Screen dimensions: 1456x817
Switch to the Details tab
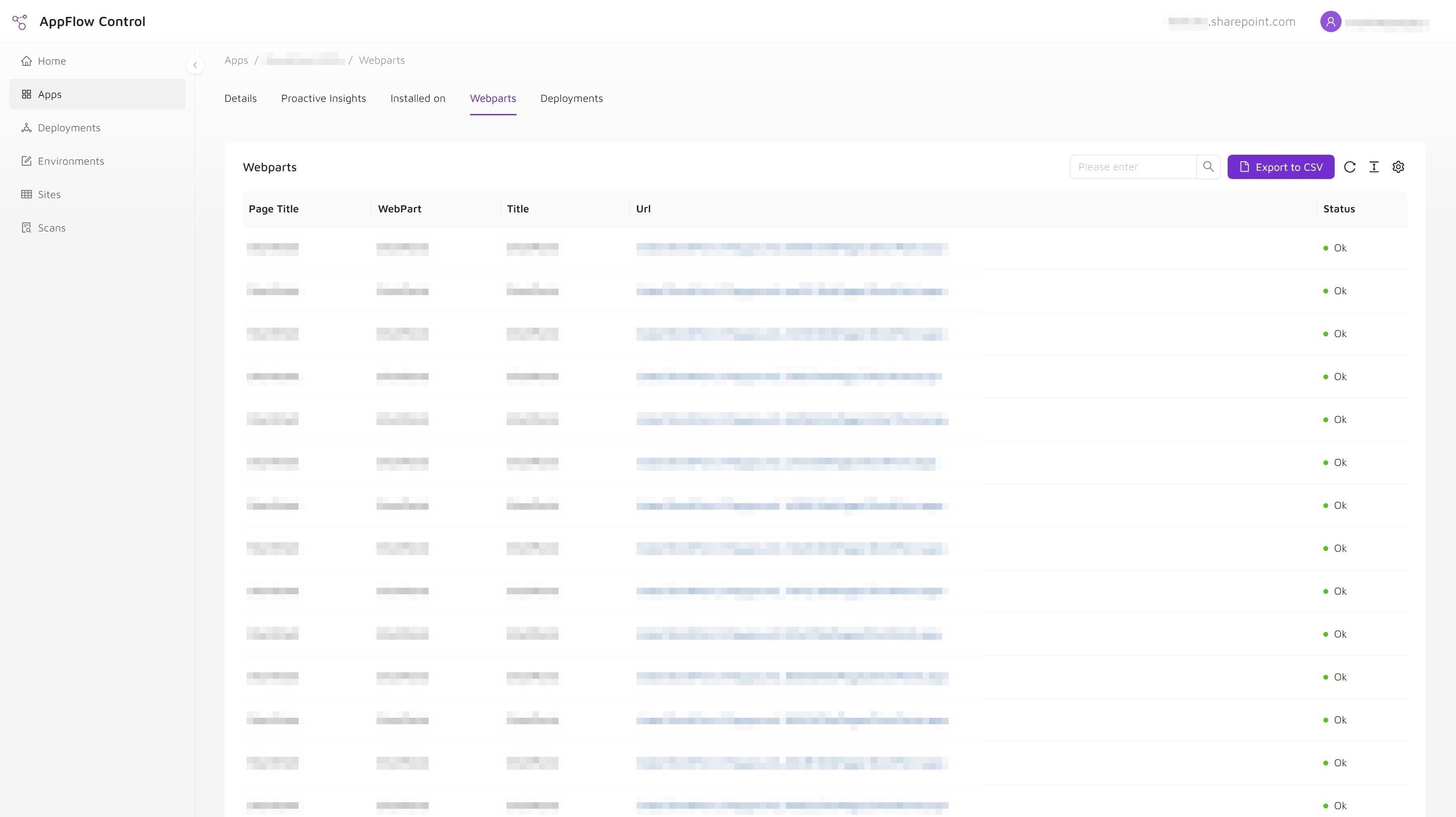pos(240,98)
